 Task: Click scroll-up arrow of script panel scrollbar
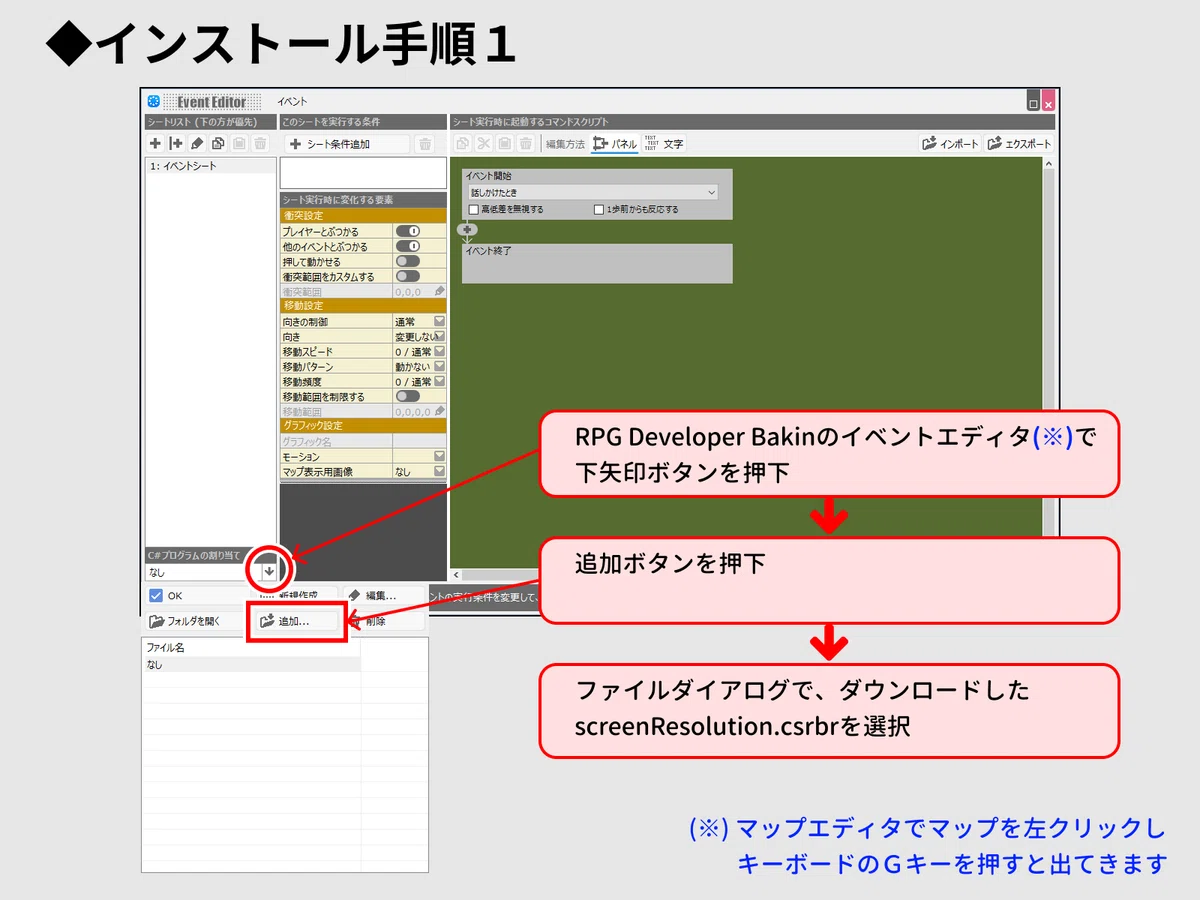(x=1048, y=163)
